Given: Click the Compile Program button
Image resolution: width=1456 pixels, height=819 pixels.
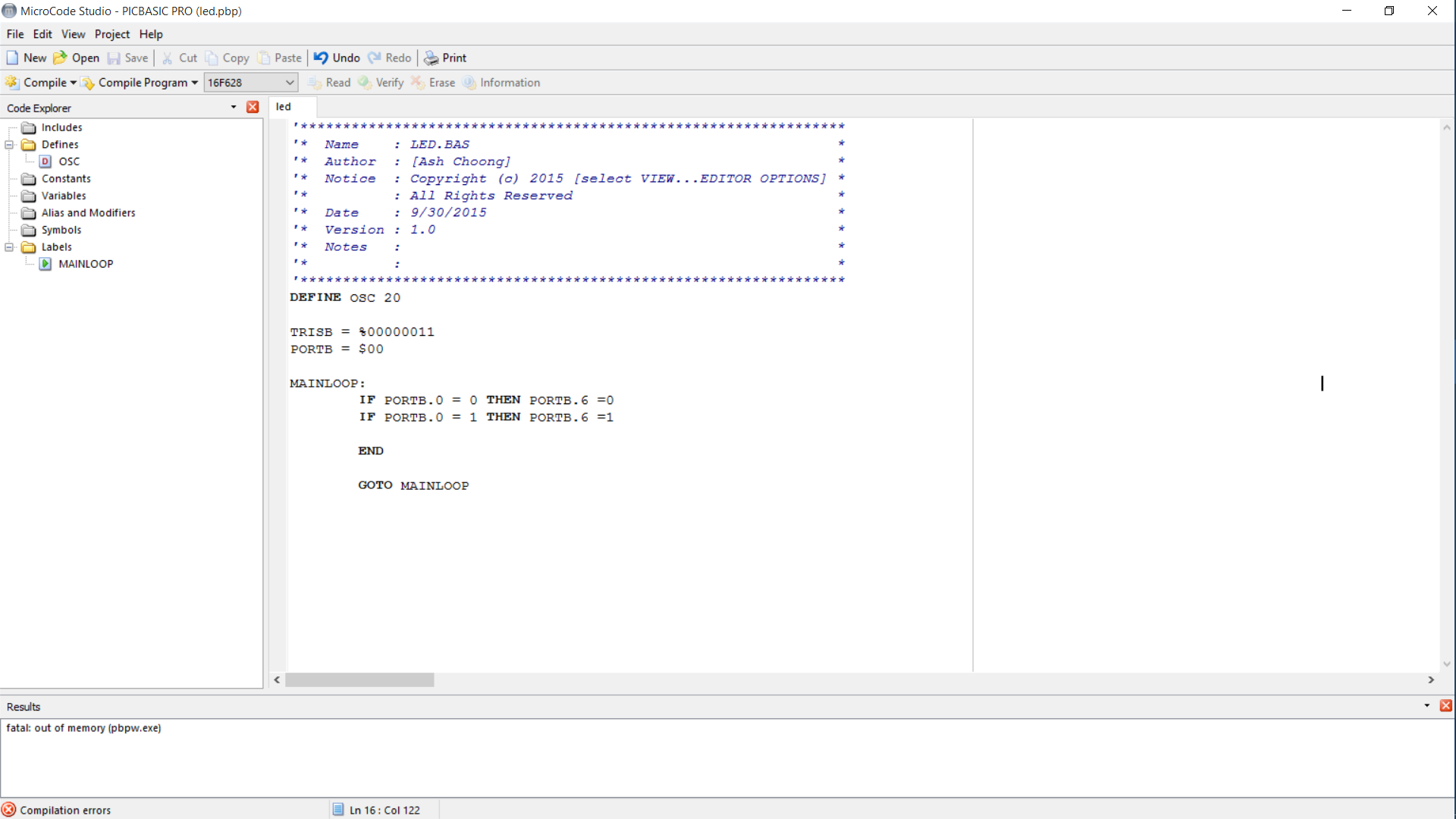Looking at the screenshot, I should tap(141, 82).
